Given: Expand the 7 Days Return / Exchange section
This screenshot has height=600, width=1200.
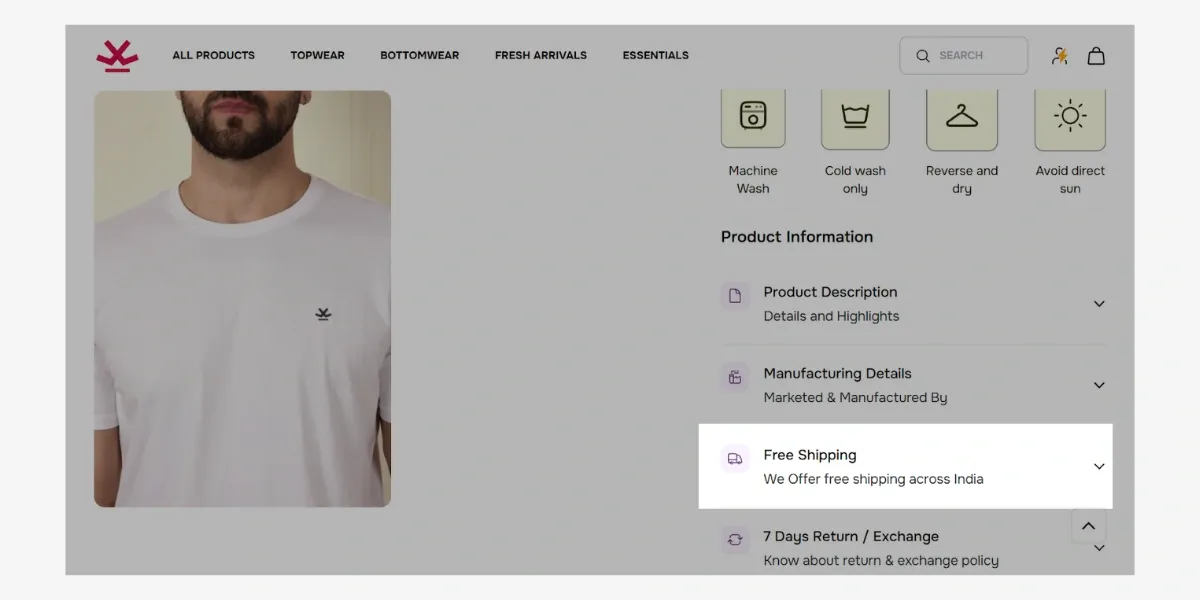Looking at the screenshot, I should tap(1099, 548).
